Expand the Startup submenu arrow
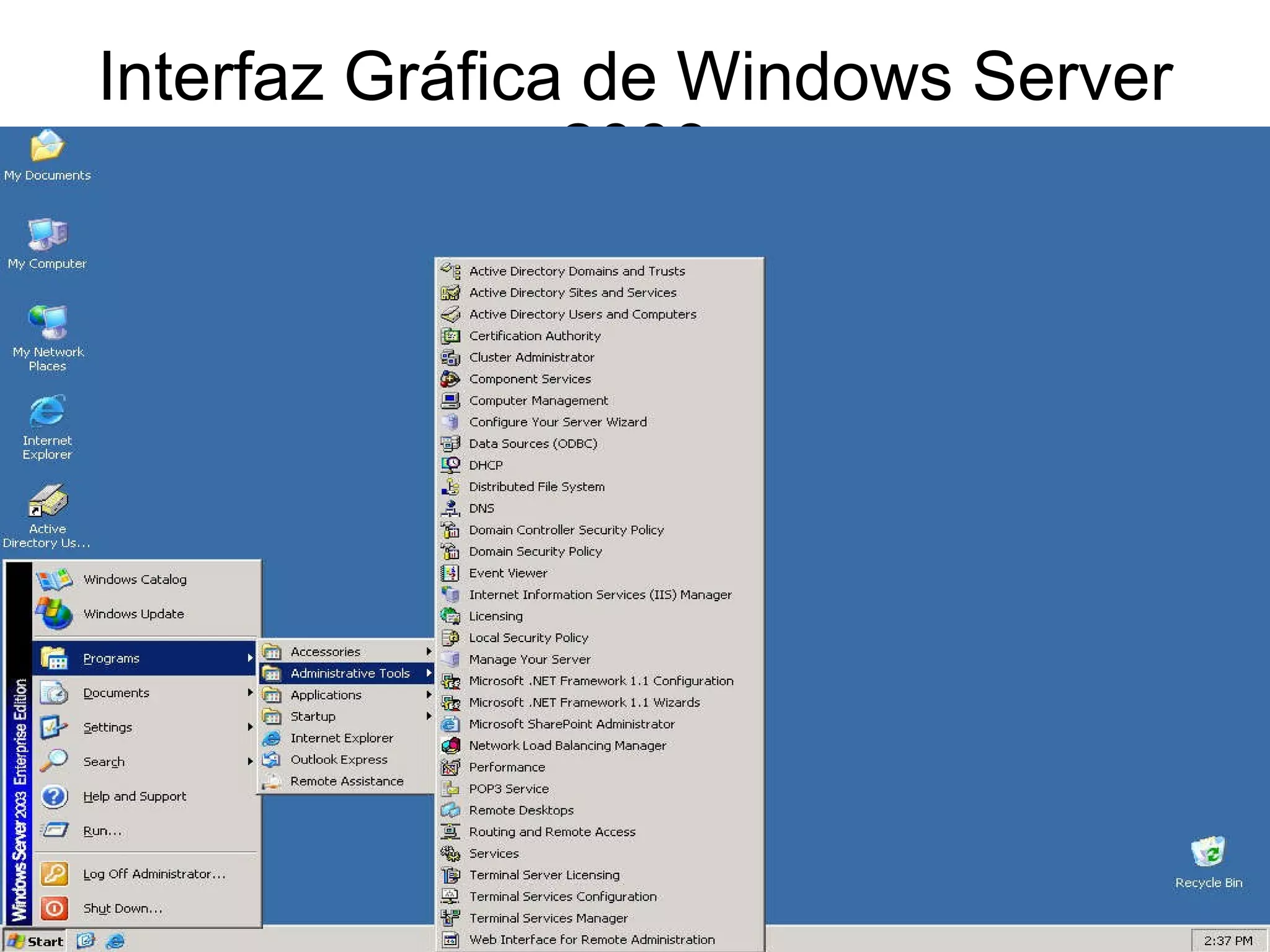 coord(429,716)
